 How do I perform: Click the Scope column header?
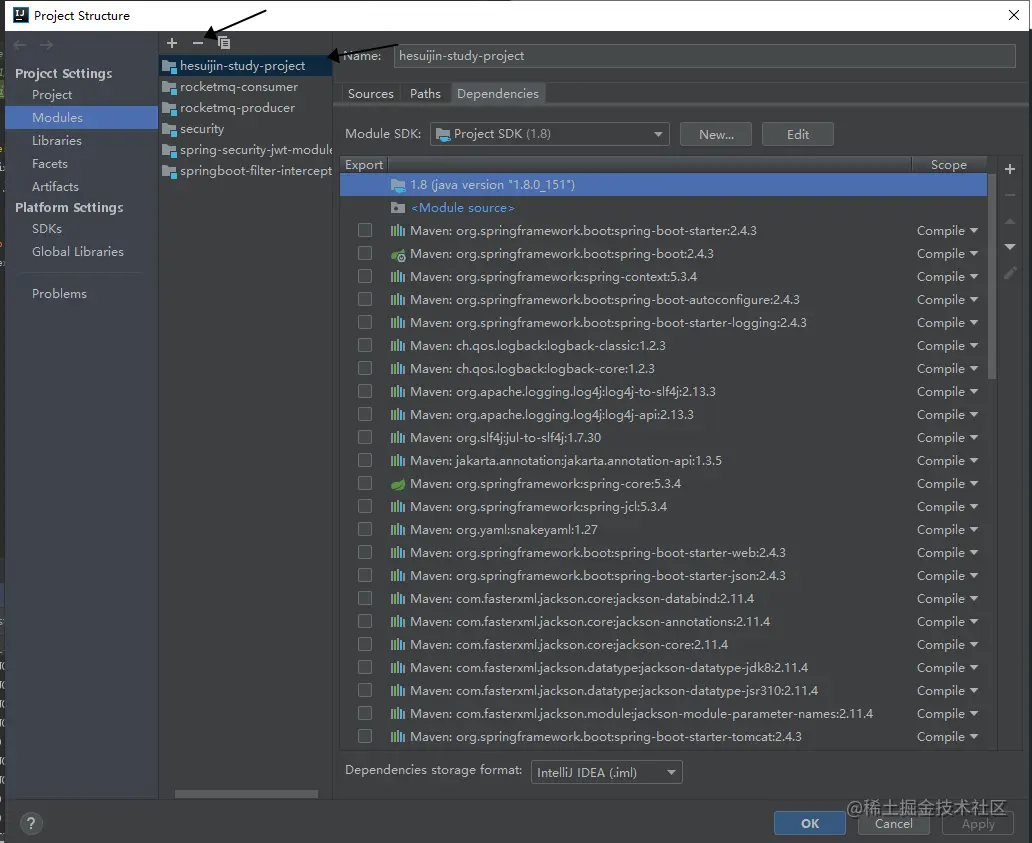click(948, 165)
